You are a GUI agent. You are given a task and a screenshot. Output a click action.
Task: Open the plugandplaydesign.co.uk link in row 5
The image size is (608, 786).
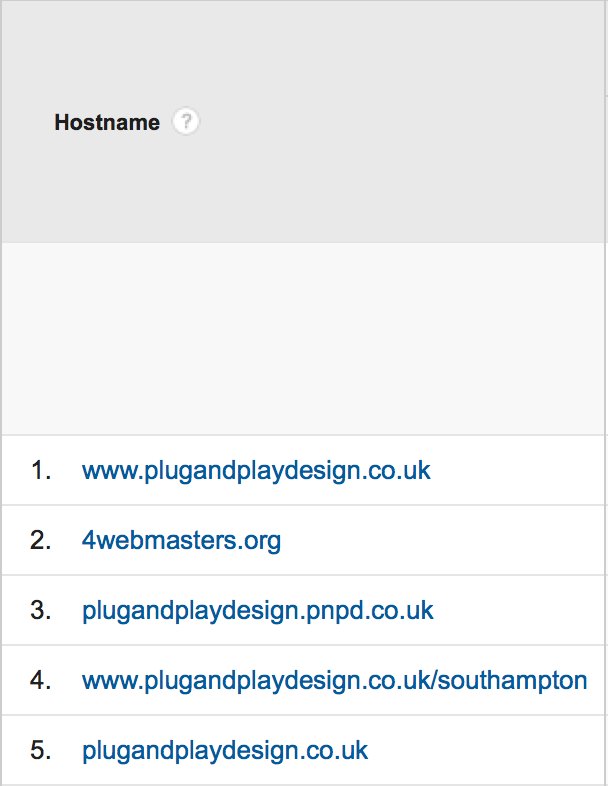pyautogui.click(x=225, y=751)
